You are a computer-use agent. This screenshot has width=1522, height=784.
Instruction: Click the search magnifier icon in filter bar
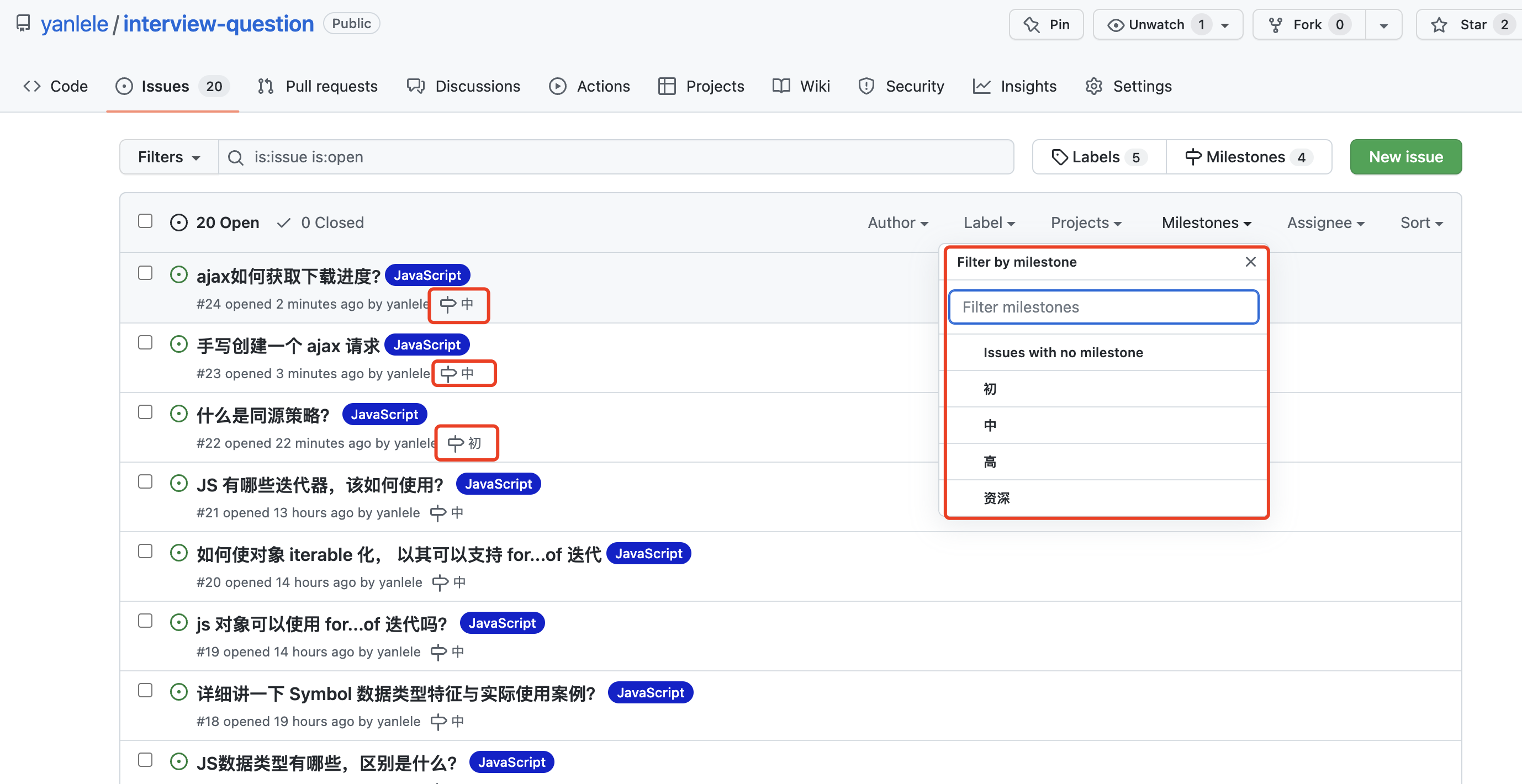(235, 157)
